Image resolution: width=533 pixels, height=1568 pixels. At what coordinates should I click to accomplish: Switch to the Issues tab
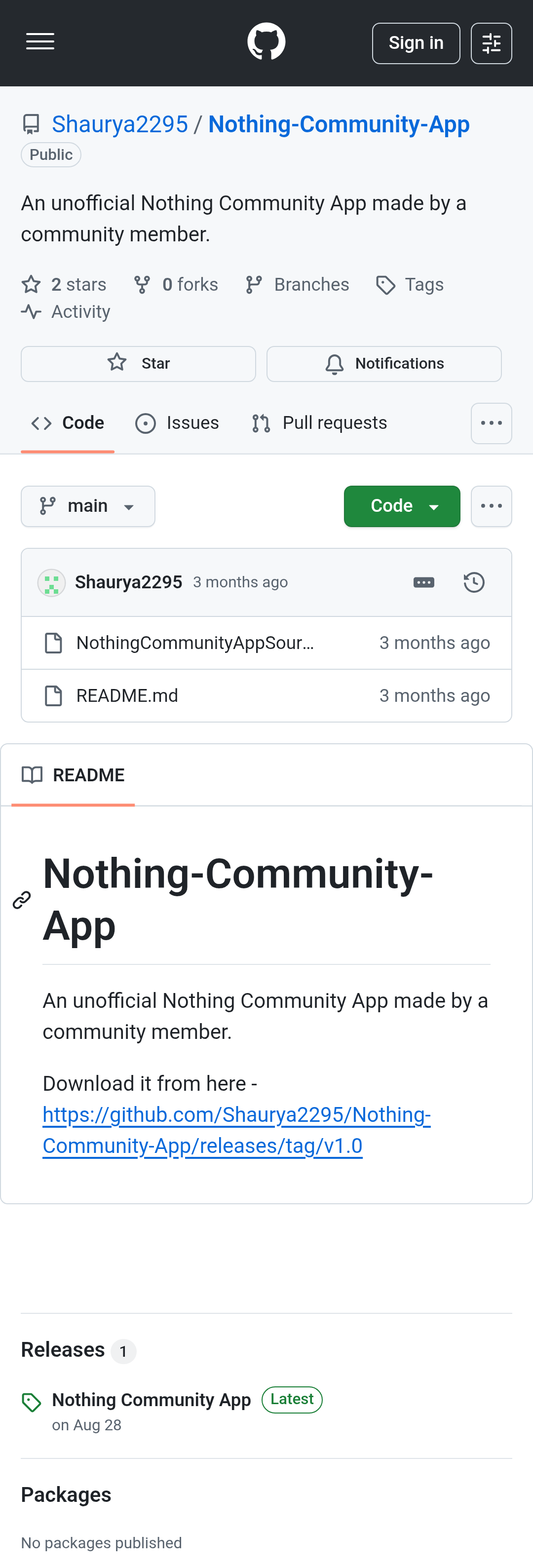point(177,423)
